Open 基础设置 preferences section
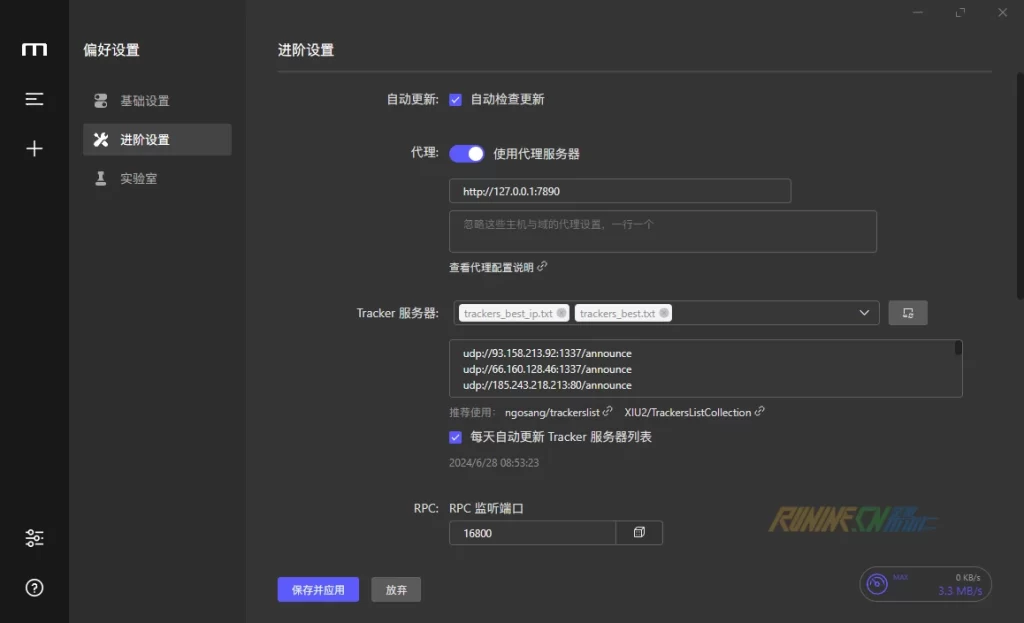This screenshot has height=623, width=1024. [x=145, y=101]
